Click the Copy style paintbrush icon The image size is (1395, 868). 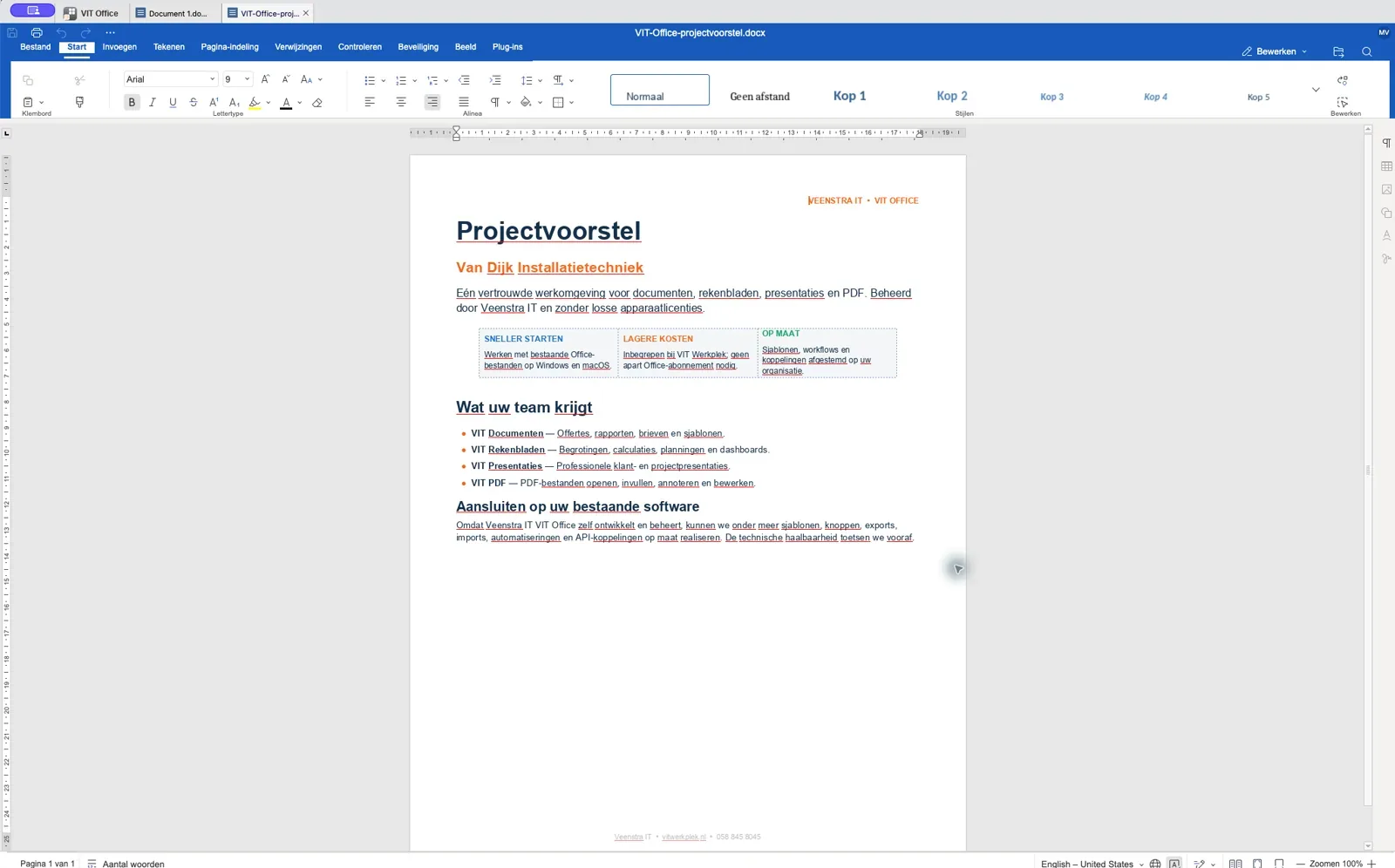[79, 103]
